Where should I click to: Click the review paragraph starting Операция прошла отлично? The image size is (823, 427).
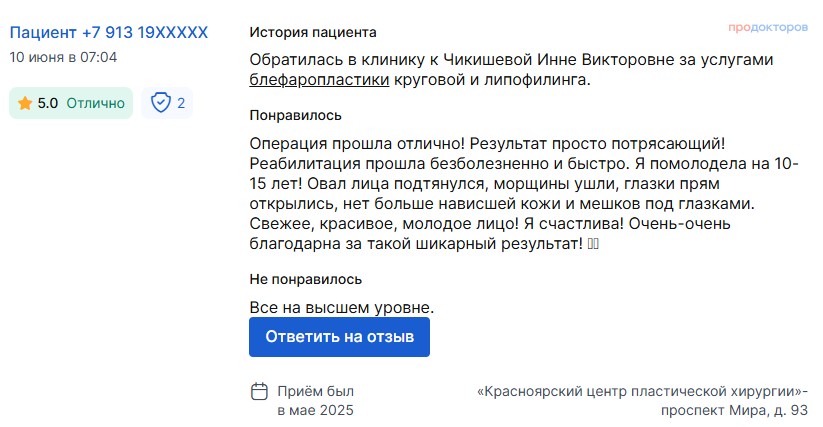point(524,194)
